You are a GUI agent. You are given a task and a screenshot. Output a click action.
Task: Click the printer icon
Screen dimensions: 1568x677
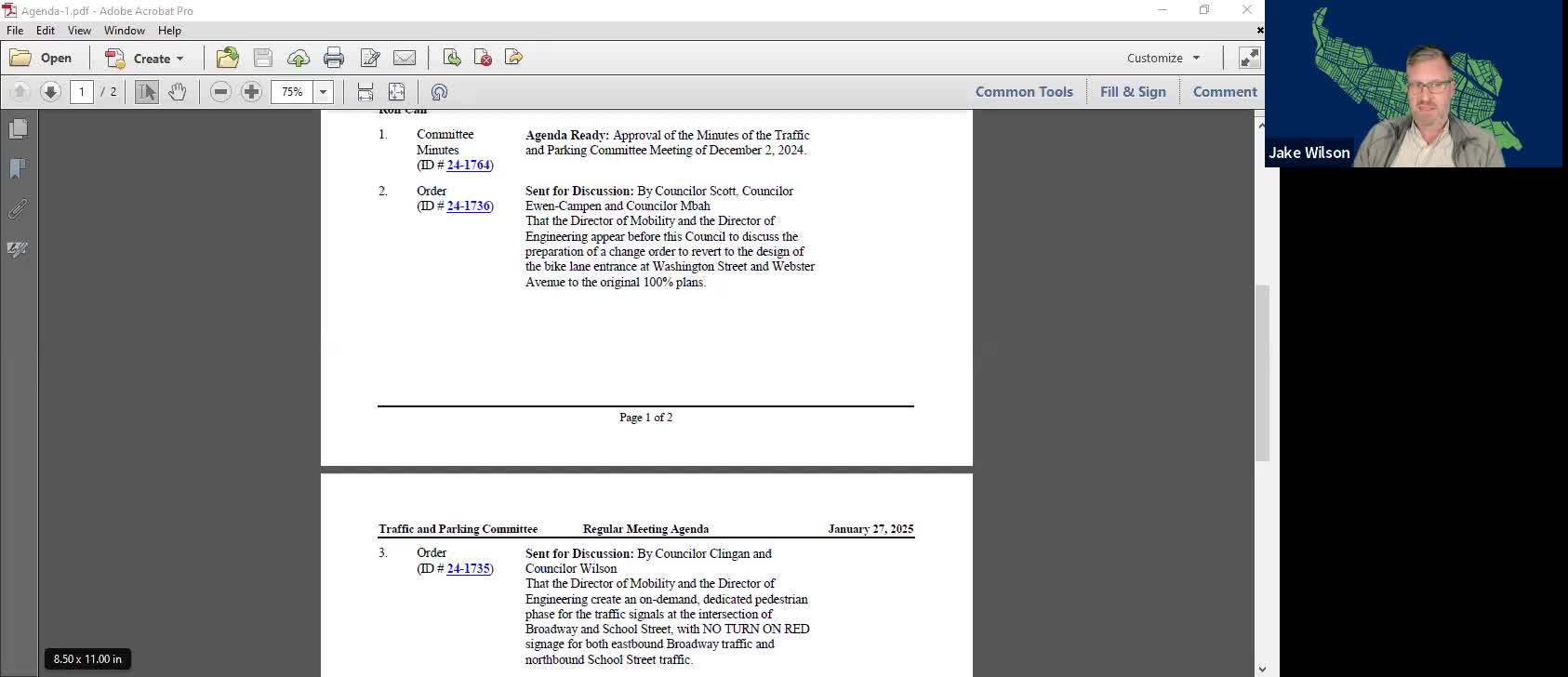pyautogui.click(x=334, y=58)
